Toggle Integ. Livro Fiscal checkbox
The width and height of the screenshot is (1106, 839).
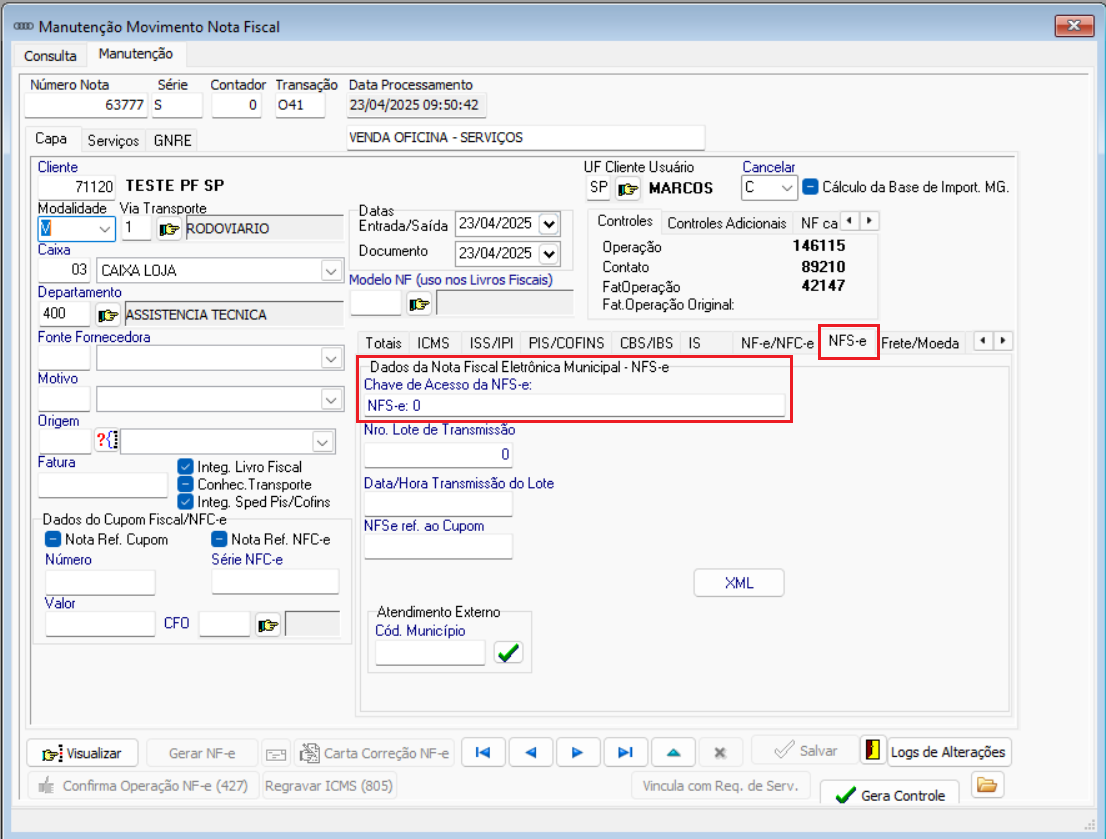coord(186,466)
